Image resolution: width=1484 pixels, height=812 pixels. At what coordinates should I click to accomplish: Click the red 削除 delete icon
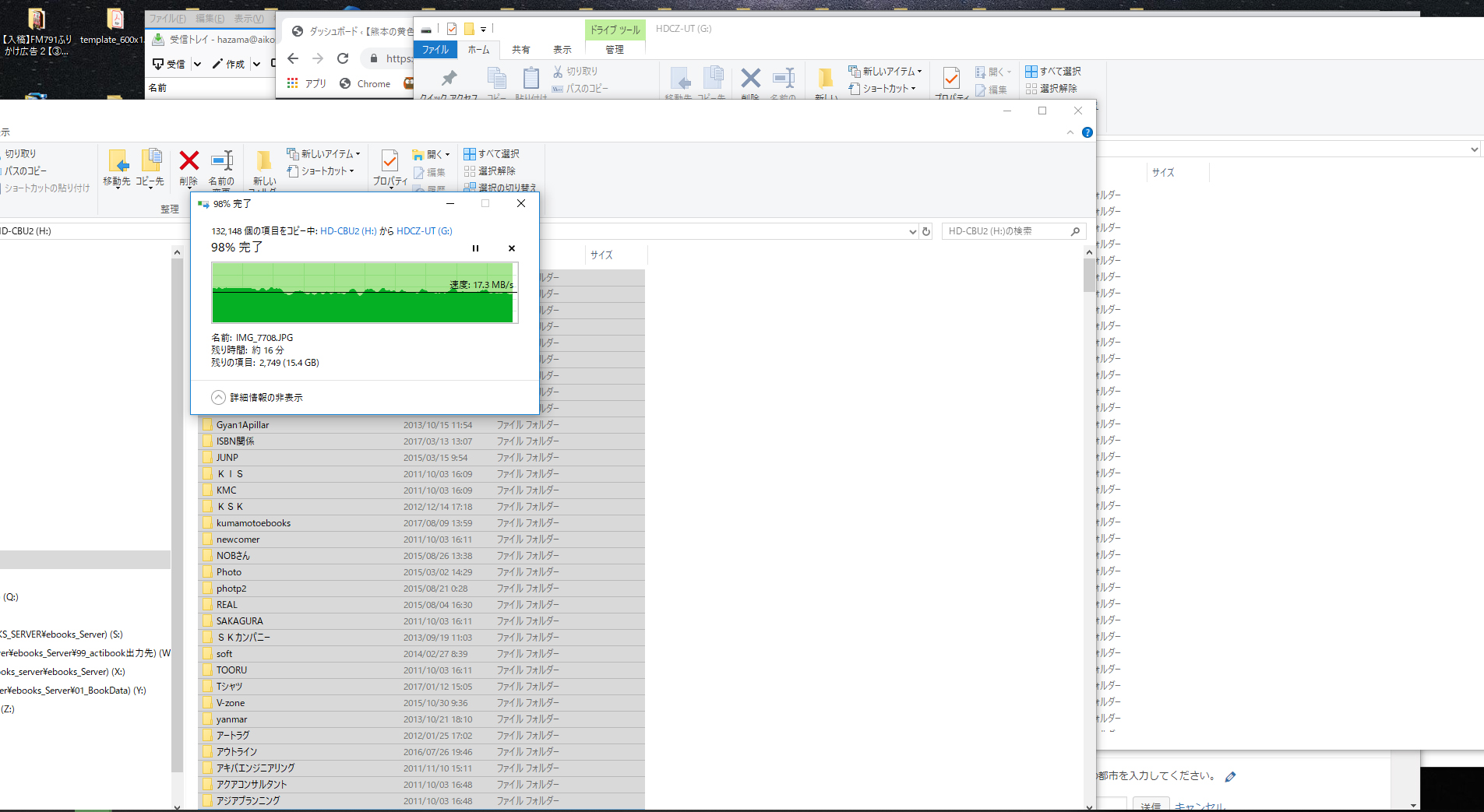[x=189, y=161]
